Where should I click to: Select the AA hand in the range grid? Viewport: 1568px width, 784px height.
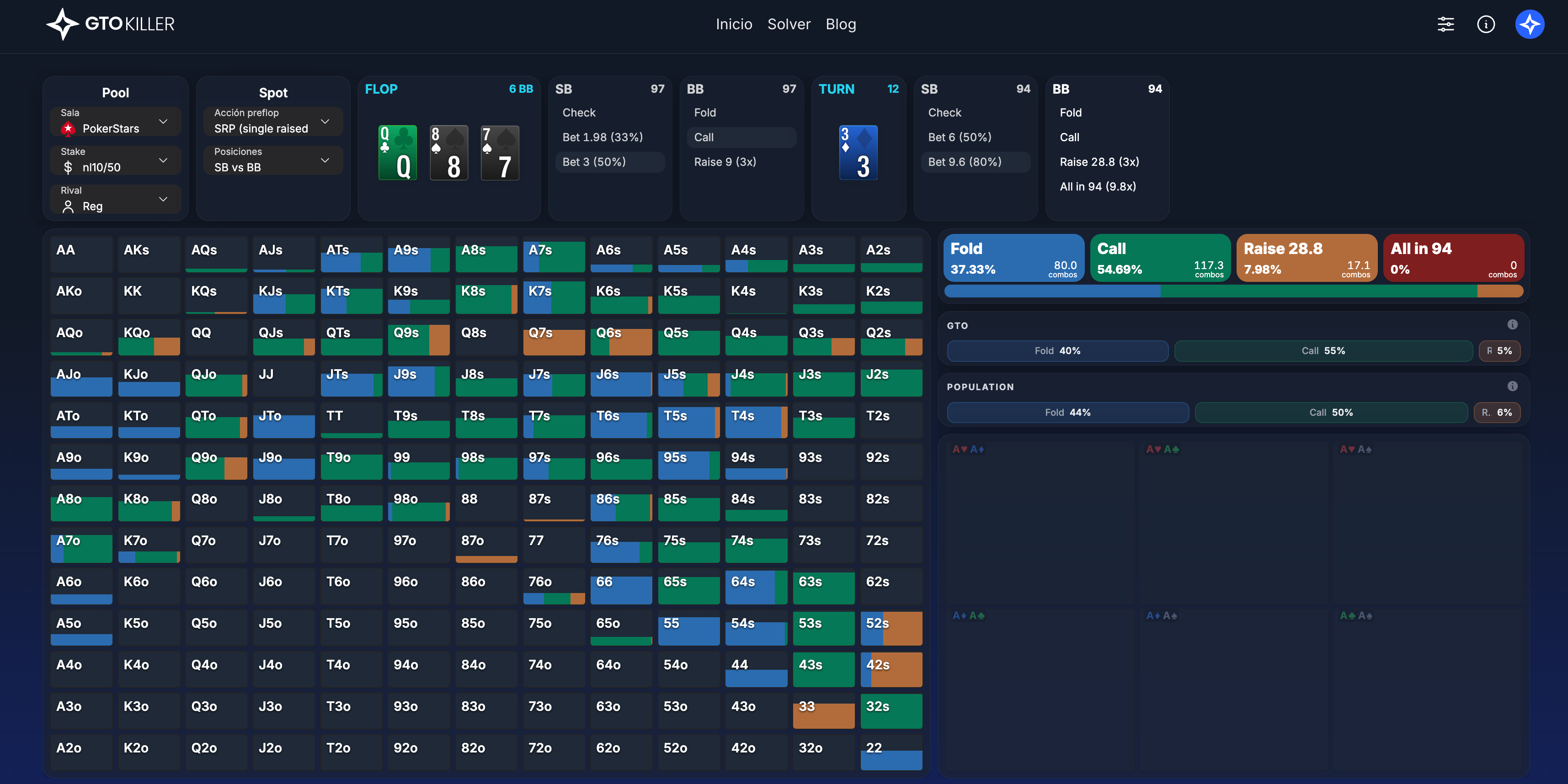81,254
